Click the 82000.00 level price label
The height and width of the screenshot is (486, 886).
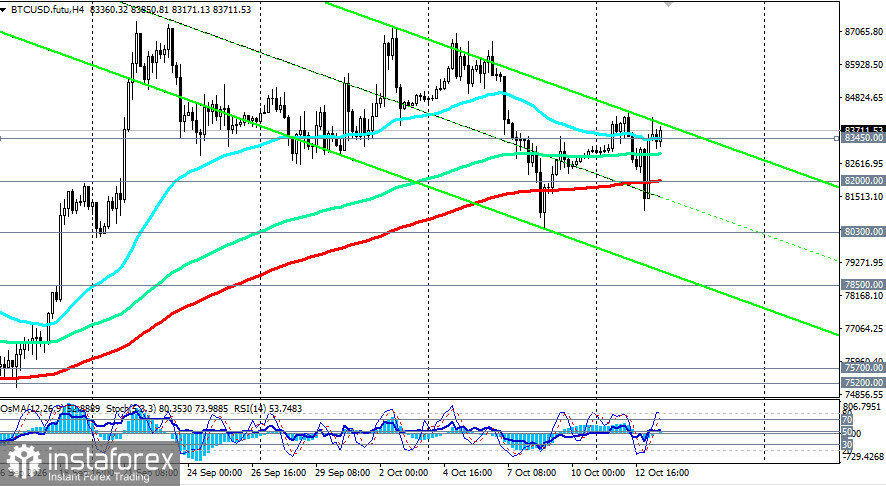pyautogui.click(x=863, y=181)
